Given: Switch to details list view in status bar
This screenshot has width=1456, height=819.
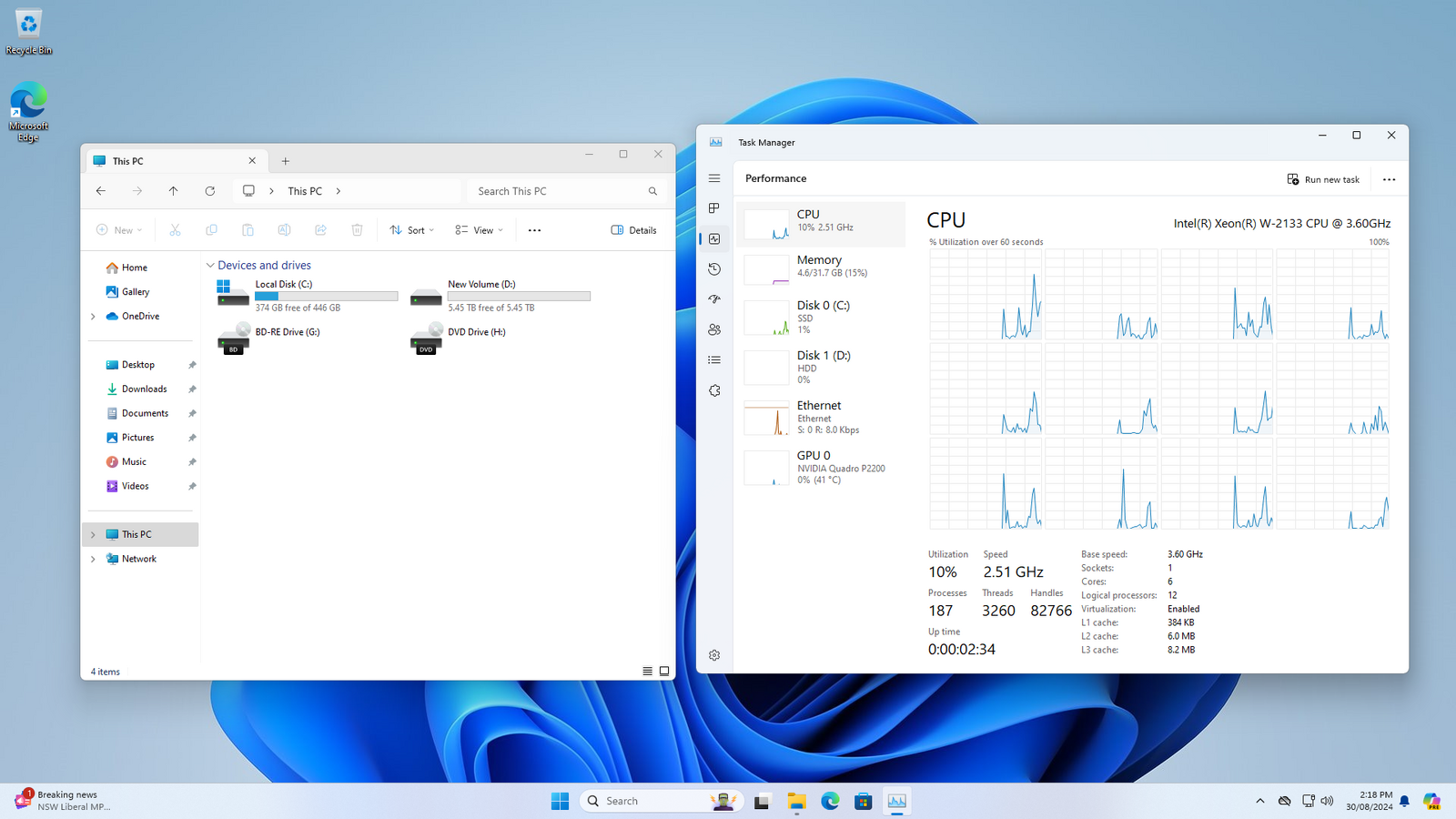Looking at the screenshot, I should (x=647, y=672).
